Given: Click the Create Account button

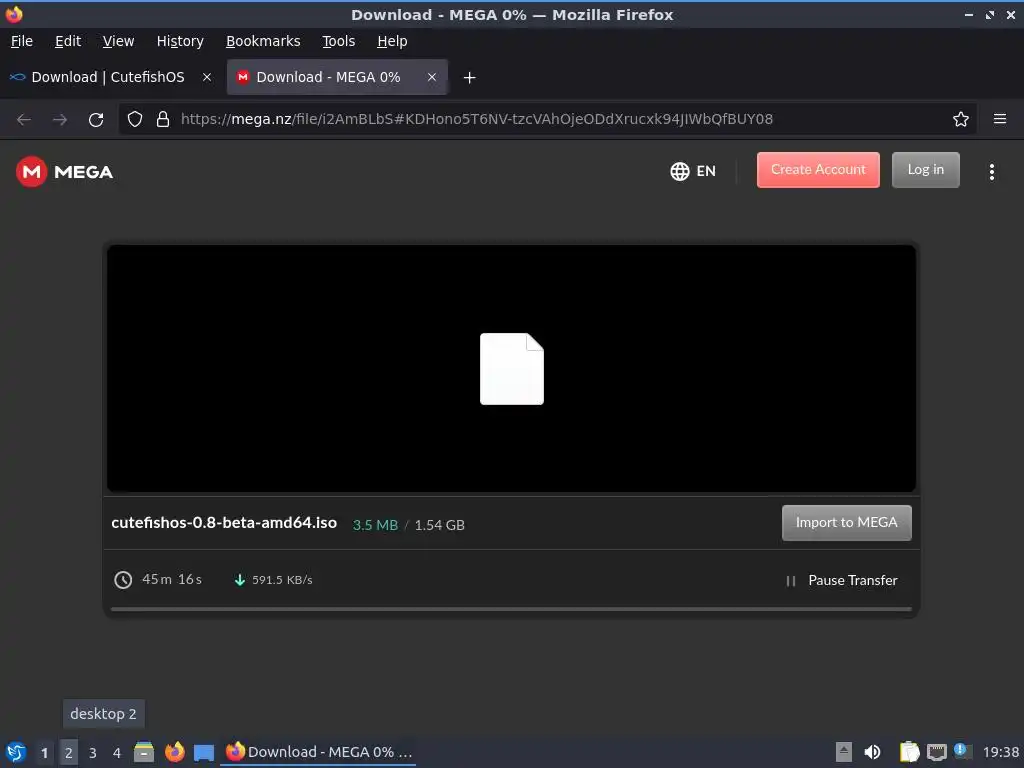Looking at the screenshot, I should coord(818,170).
